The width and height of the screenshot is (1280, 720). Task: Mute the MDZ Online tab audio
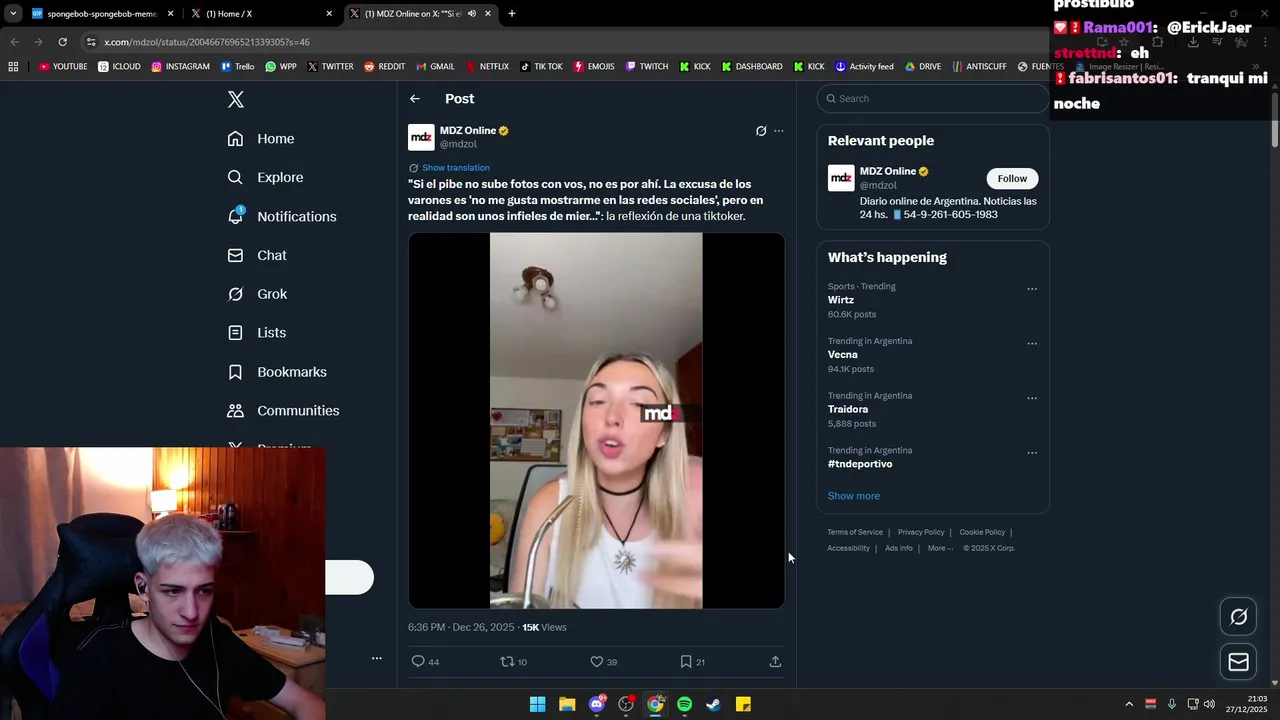(x=471, y=14)
